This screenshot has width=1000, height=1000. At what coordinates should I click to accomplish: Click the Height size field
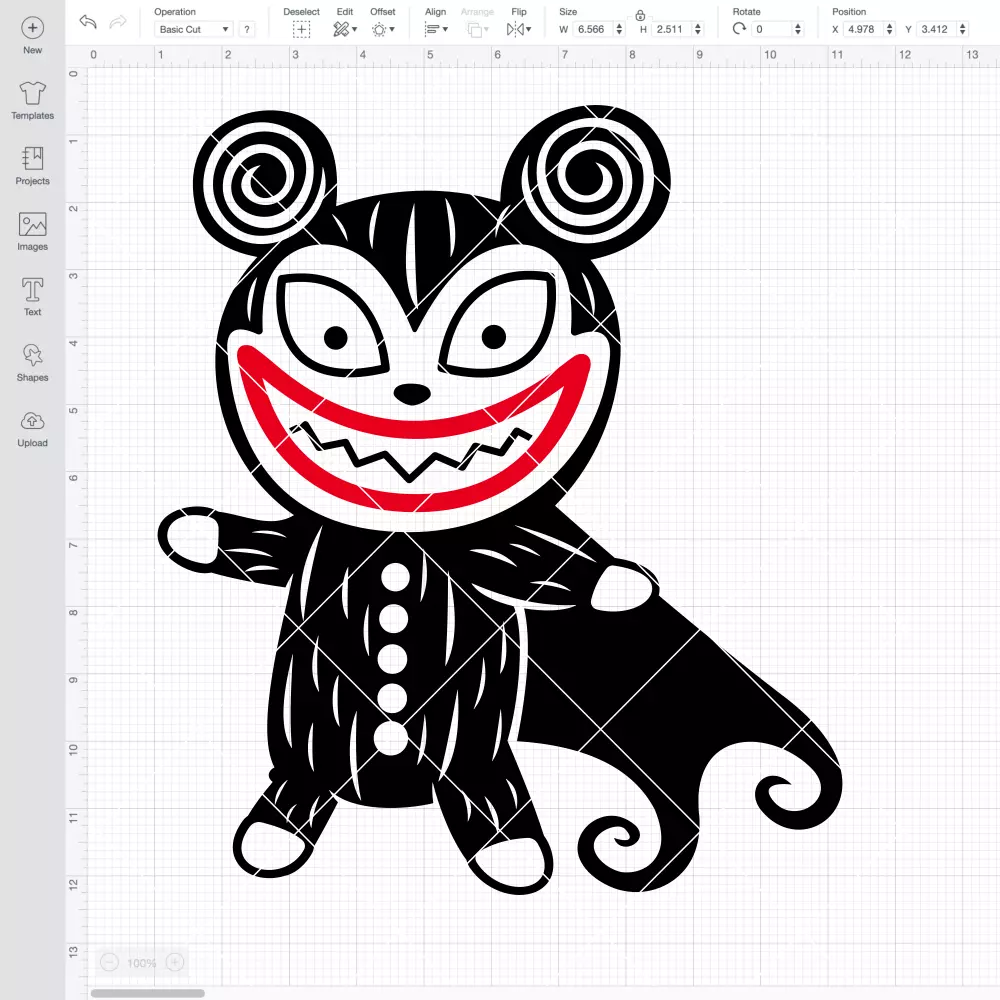[672, 29]
